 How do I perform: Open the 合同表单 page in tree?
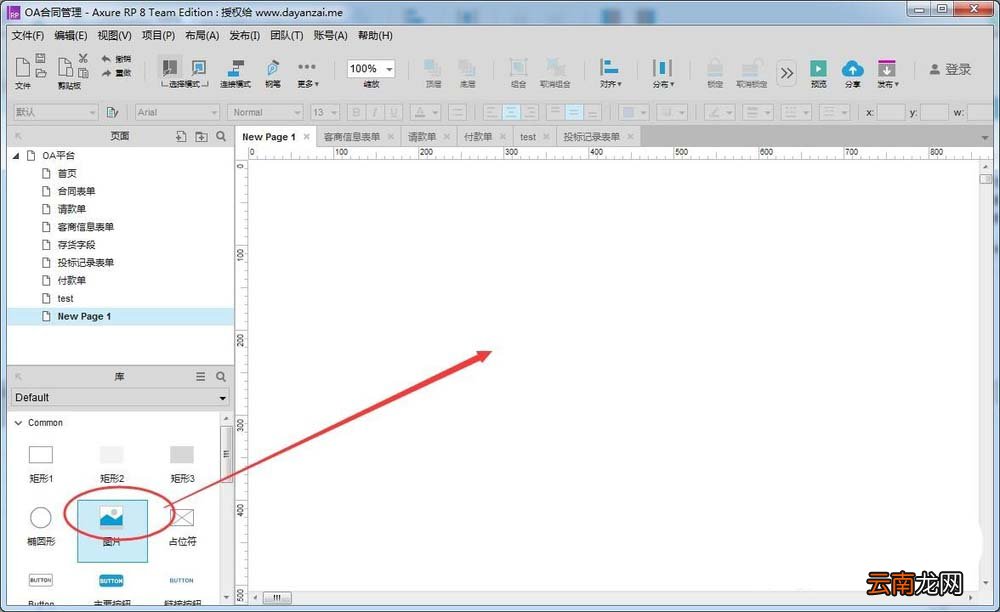tap(76, 191)
